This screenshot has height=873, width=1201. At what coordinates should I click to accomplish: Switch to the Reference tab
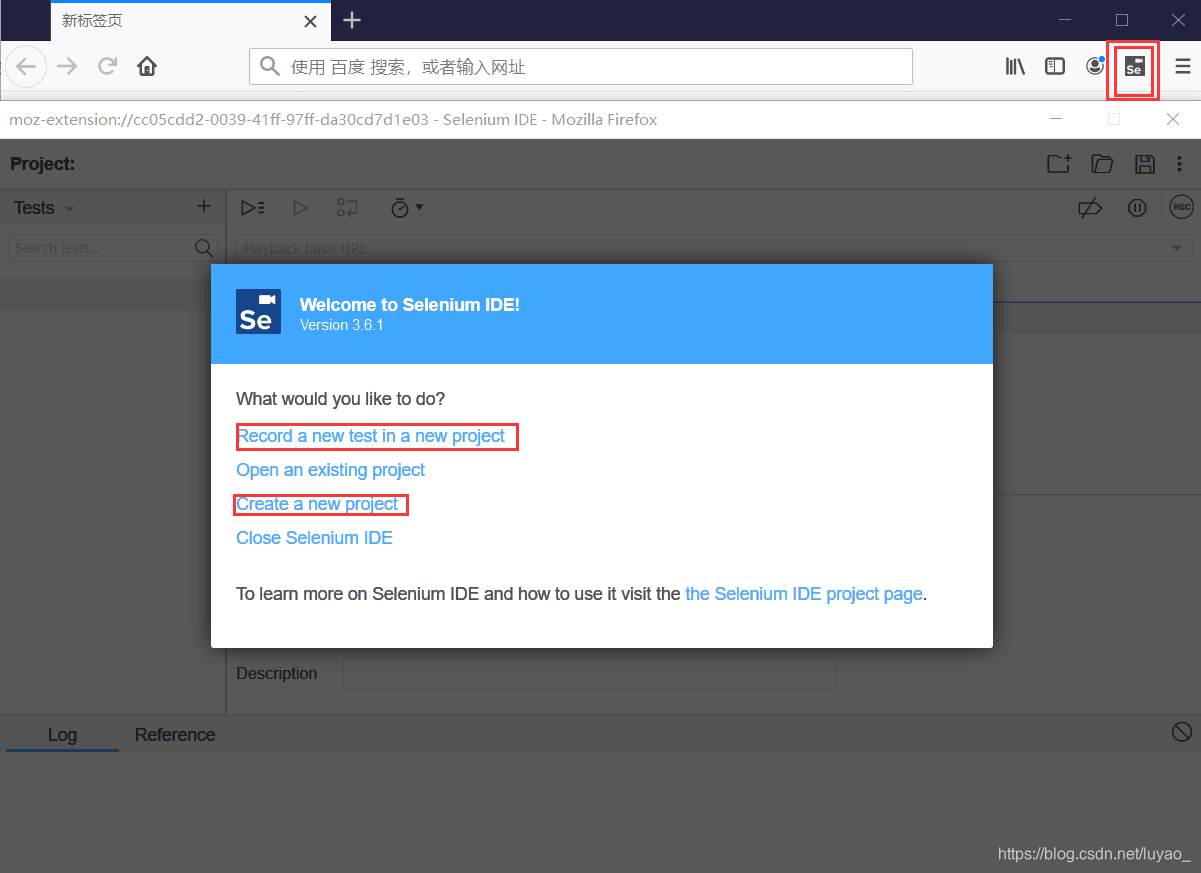pyautogui.click(x=175, y=735)
